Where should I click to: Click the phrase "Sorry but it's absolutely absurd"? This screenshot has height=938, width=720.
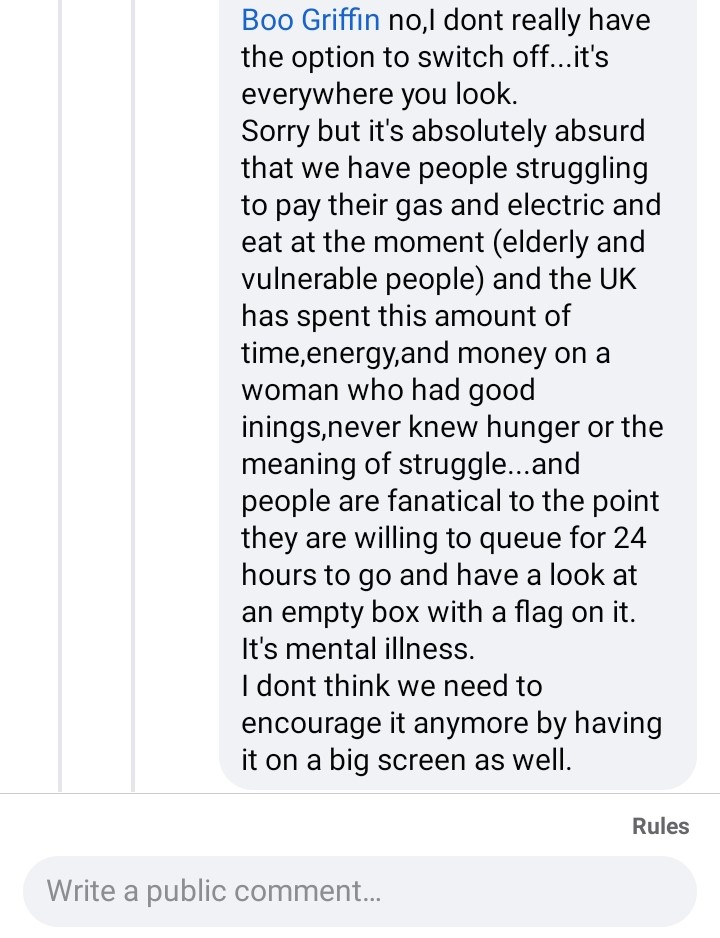click(x=443, y=131)
